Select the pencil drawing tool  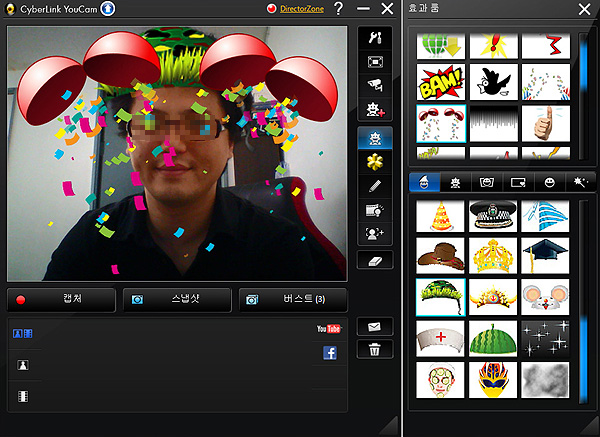click(x=374, y=185)
